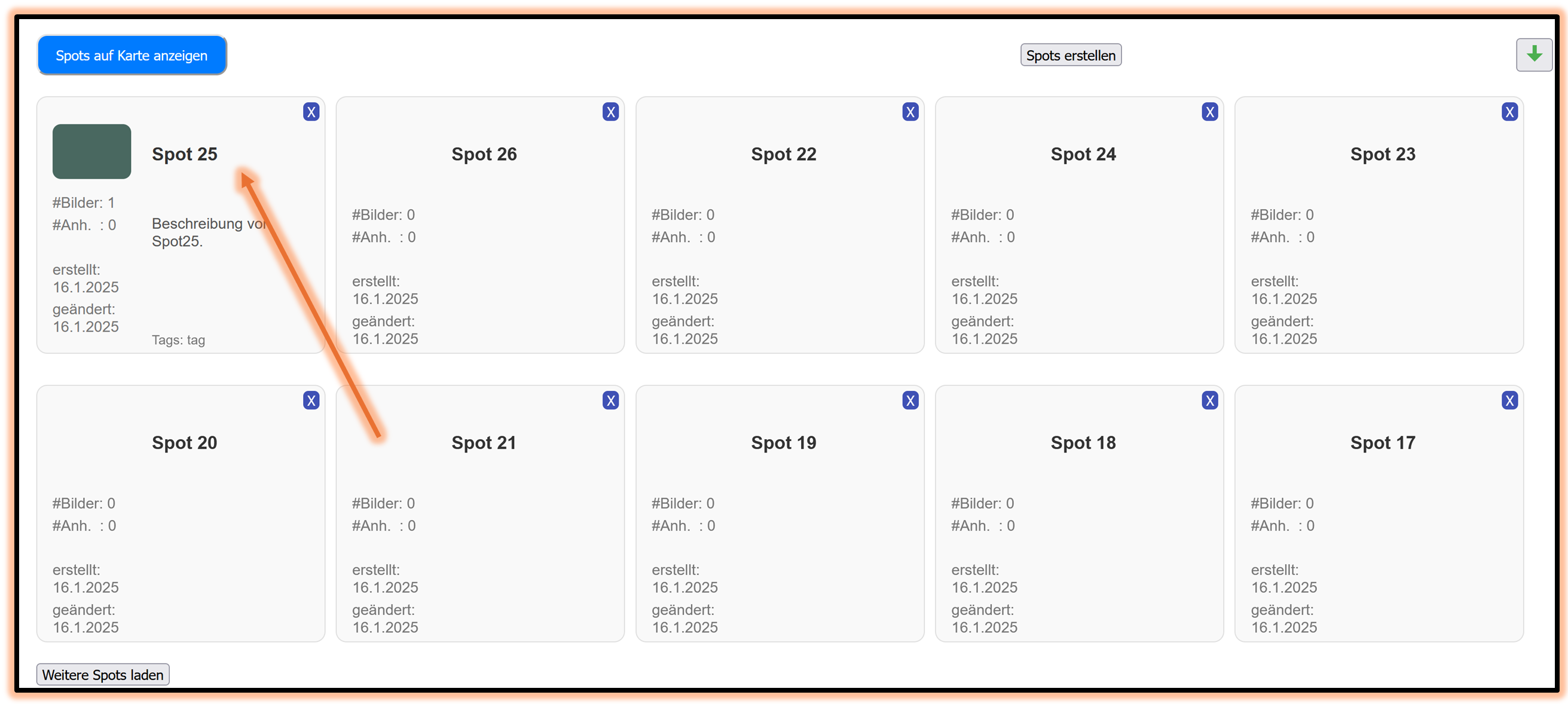Remove Spot 23 with the X icon
This screenshot has height=704, width=1568.
point(1509,112)
